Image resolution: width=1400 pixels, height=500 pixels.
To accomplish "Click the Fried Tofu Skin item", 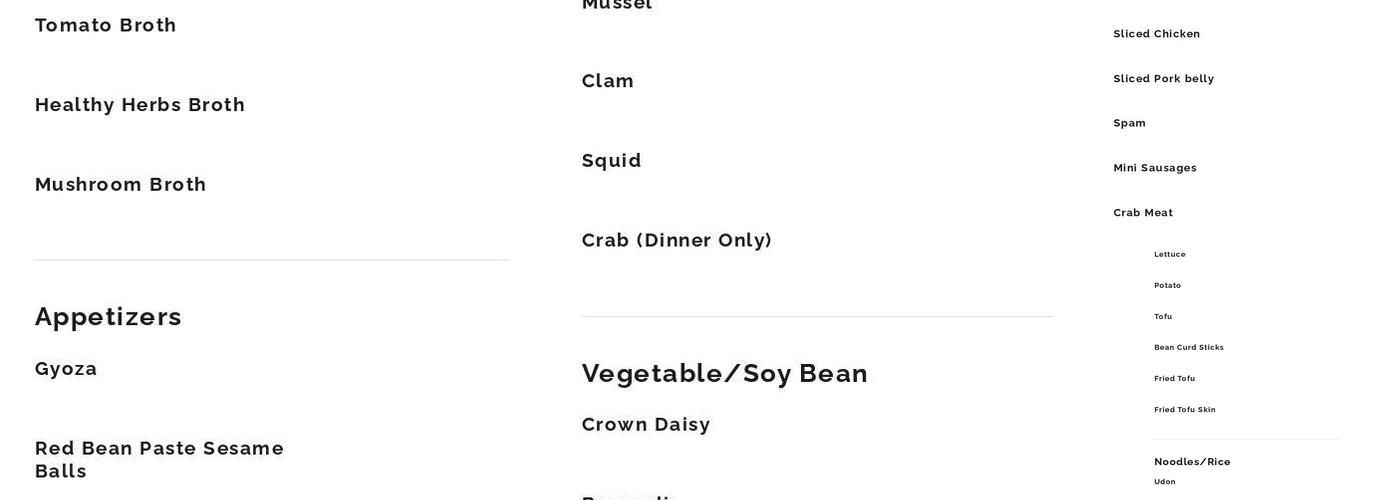I will tap(1185, 410).
